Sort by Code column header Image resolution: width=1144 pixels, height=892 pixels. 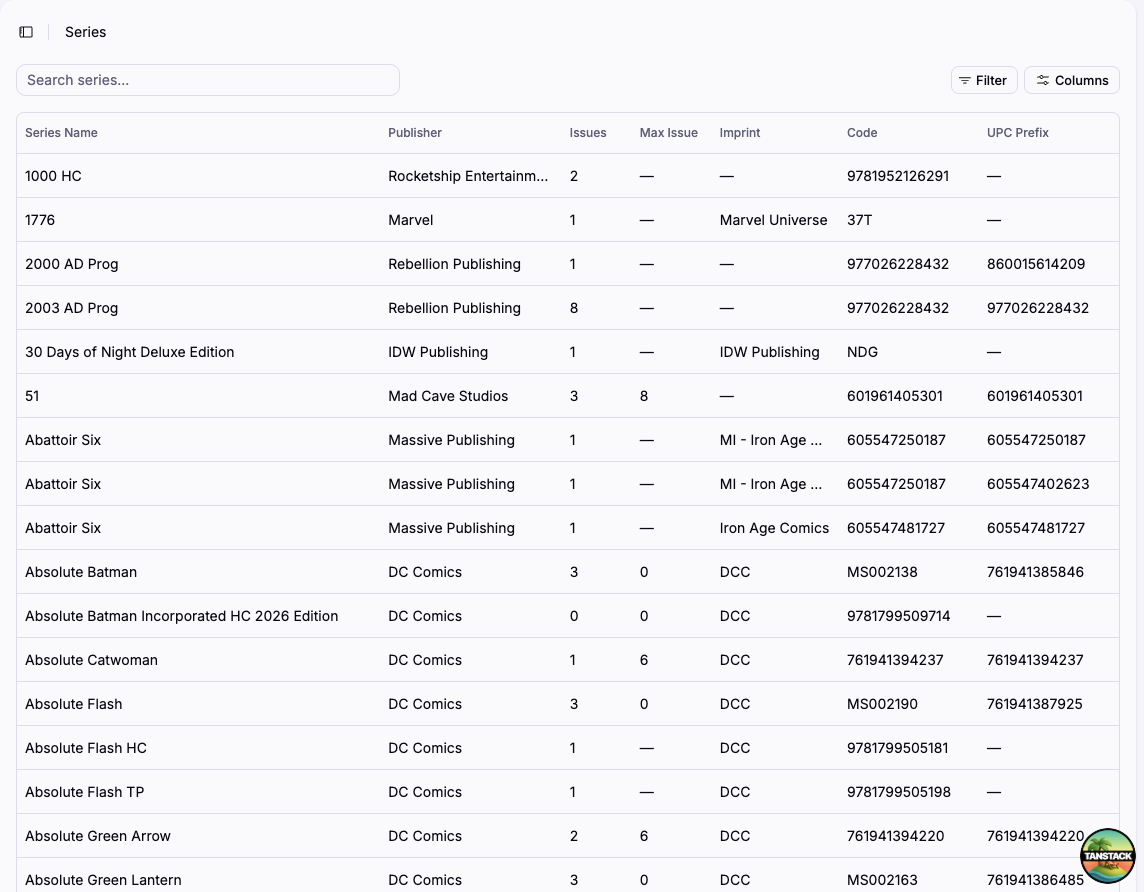(x=862, y=133)
